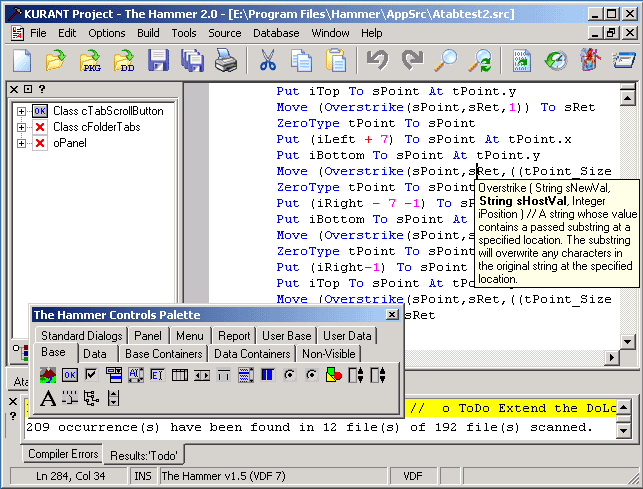Click the code editor vertical scroll down arrow
The width and height of the screenshot is (643, 489).
tap(627, 341)
